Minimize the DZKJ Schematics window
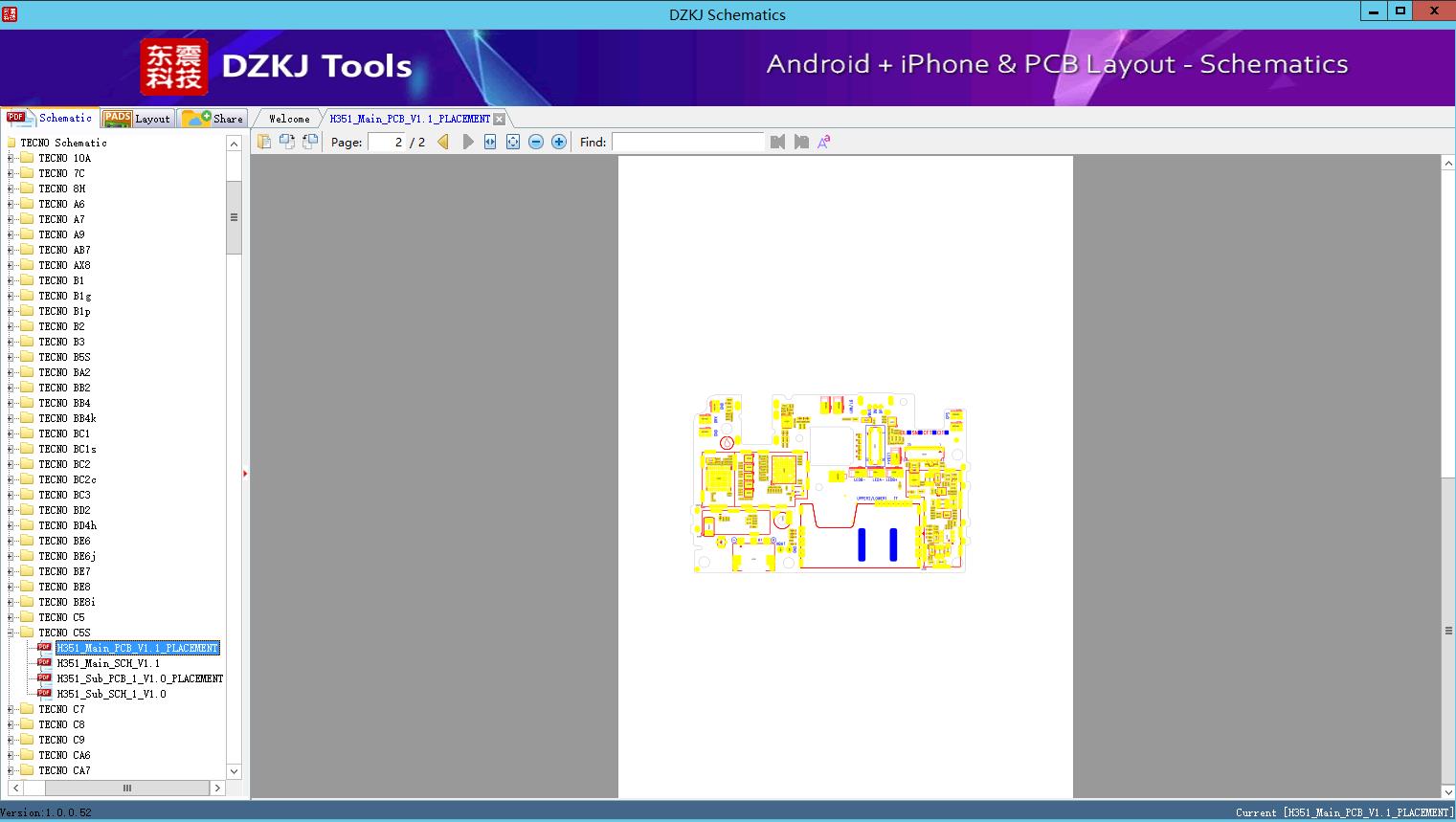Viewport: 1456px width, 822px height. click(x=1374, y=11)
